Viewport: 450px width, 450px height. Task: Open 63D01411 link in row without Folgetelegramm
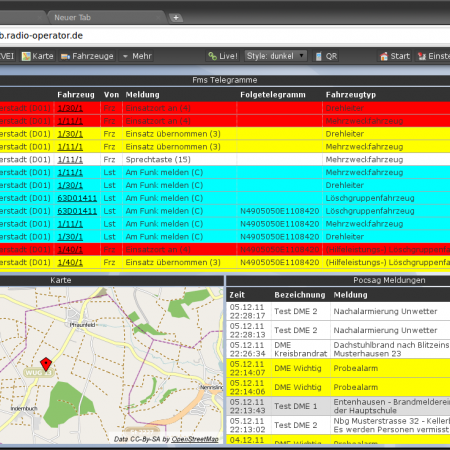point(77,198)
